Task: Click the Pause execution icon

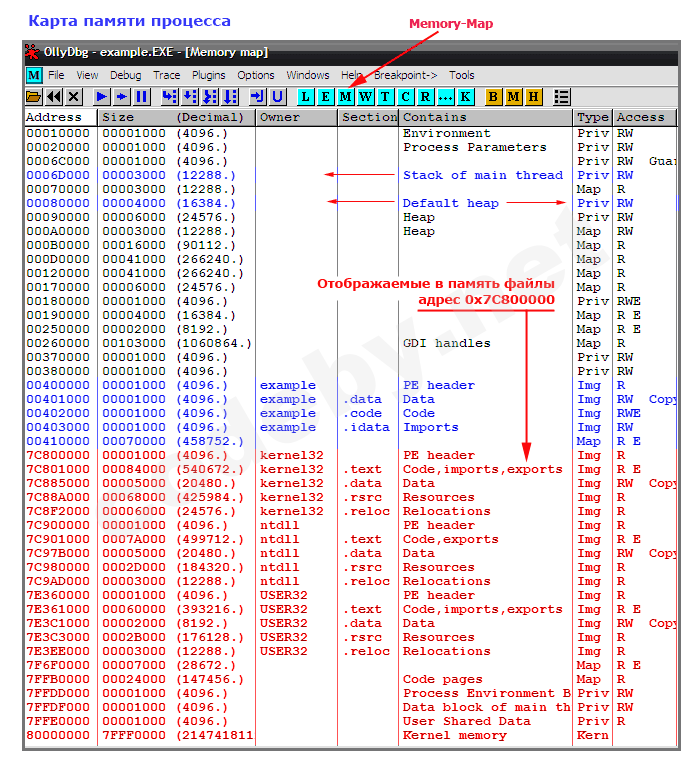Action: (x=141, y=97)
